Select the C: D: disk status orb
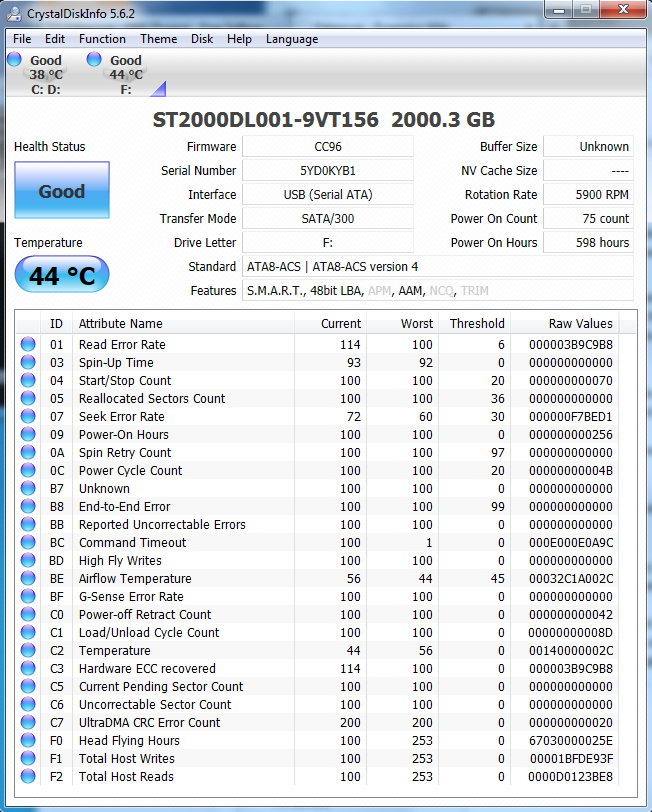This screenshot has width=652, height=812. (x=15, y=59)
